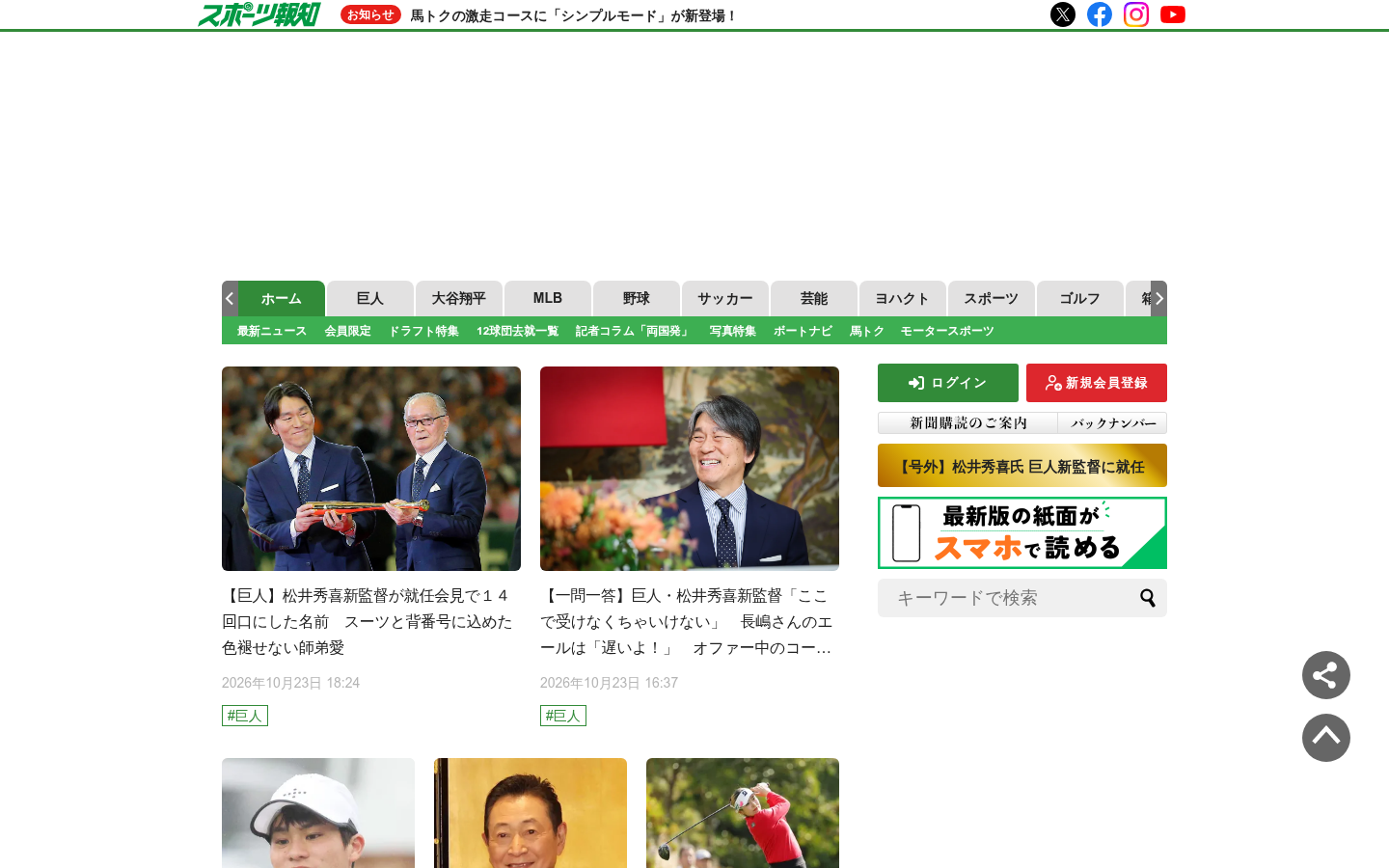Click #巨人 tag under the 18:24 article

[x=245, y=716]
